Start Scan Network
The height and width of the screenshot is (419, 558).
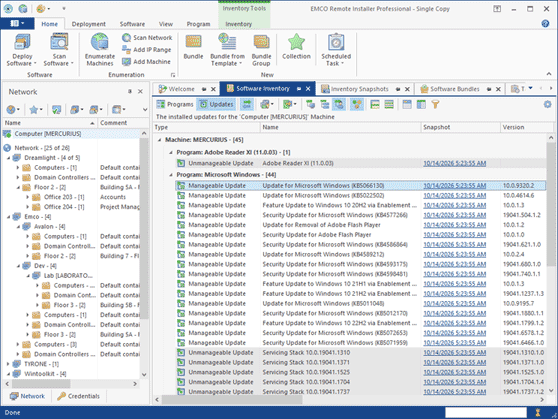click(147, 37)
